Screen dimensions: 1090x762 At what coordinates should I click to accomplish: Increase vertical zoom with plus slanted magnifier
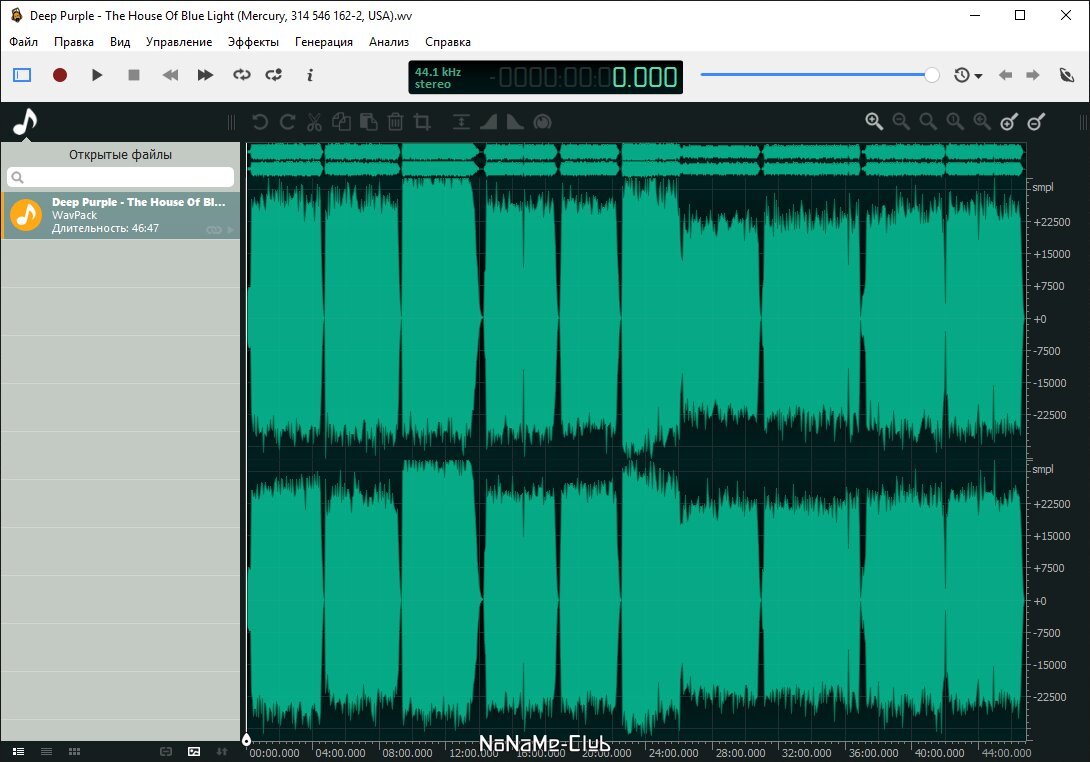pyautogui.click(x=1009, y=122)
